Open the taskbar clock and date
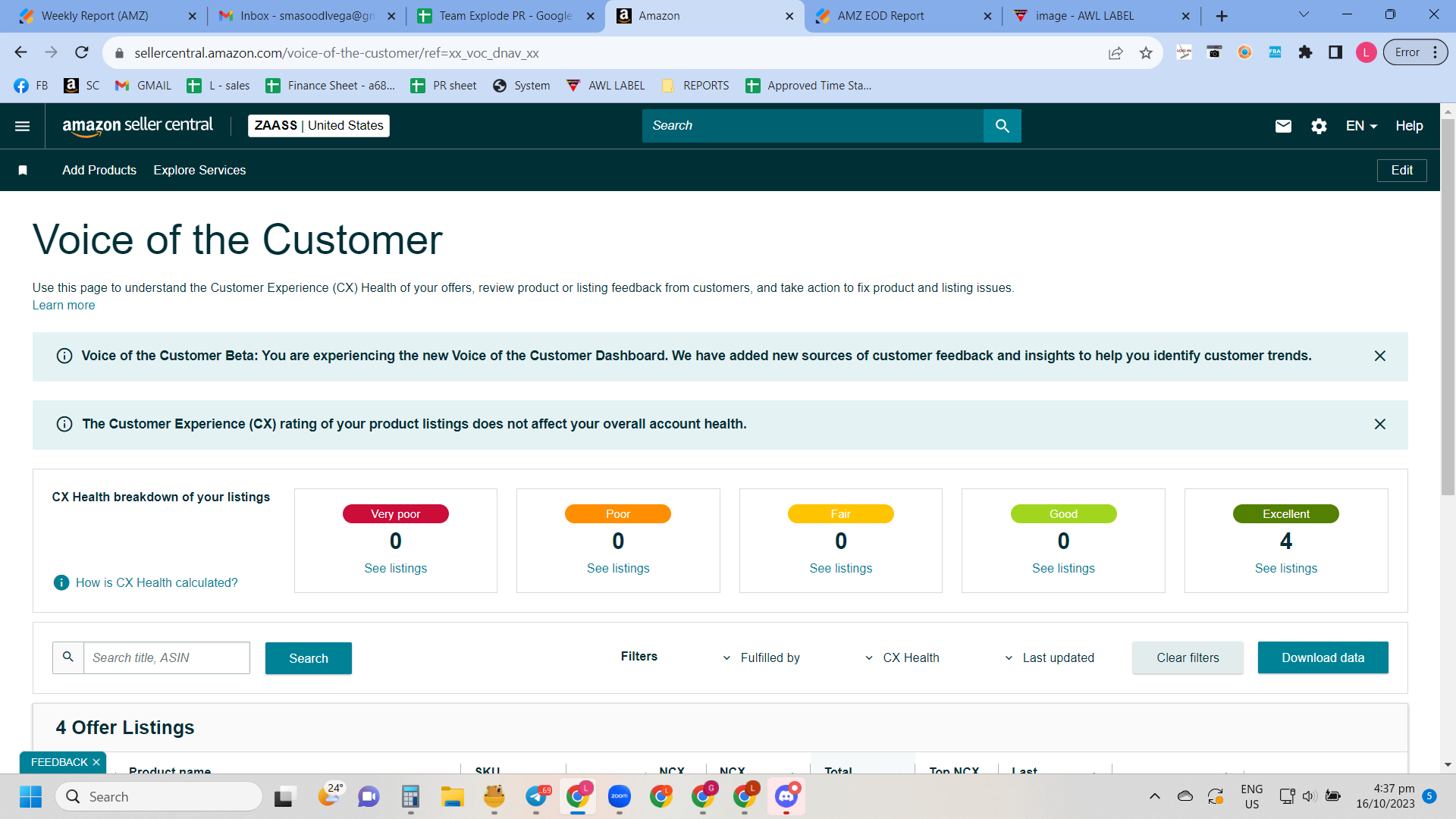Viewport: 1456px width, 819px height. click(1385, 796)
